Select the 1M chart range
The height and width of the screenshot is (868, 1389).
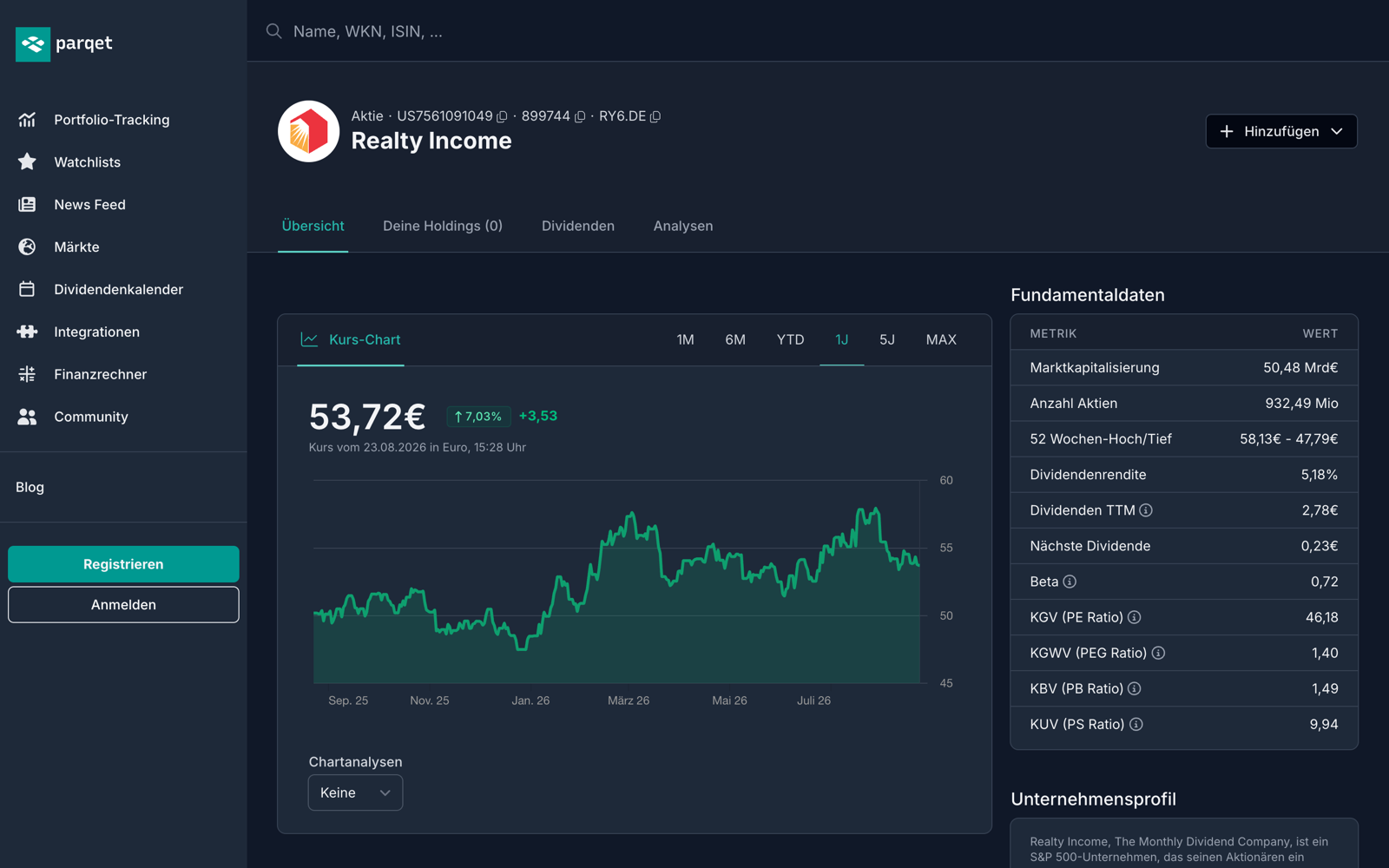(685, 339)
